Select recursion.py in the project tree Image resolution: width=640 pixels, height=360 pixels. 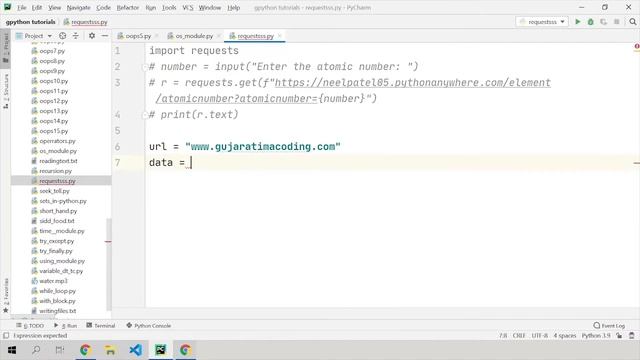(x=55, y=171)
